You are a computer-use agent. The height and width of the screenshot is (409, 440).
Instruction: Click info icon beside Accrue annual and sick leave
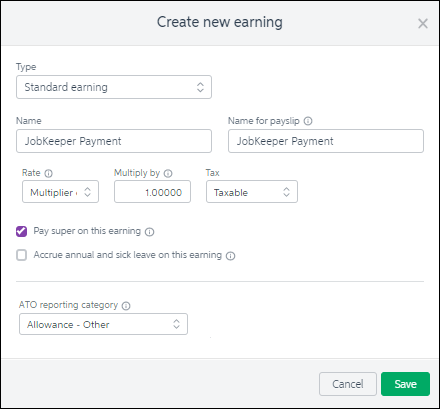pos(230,256)
